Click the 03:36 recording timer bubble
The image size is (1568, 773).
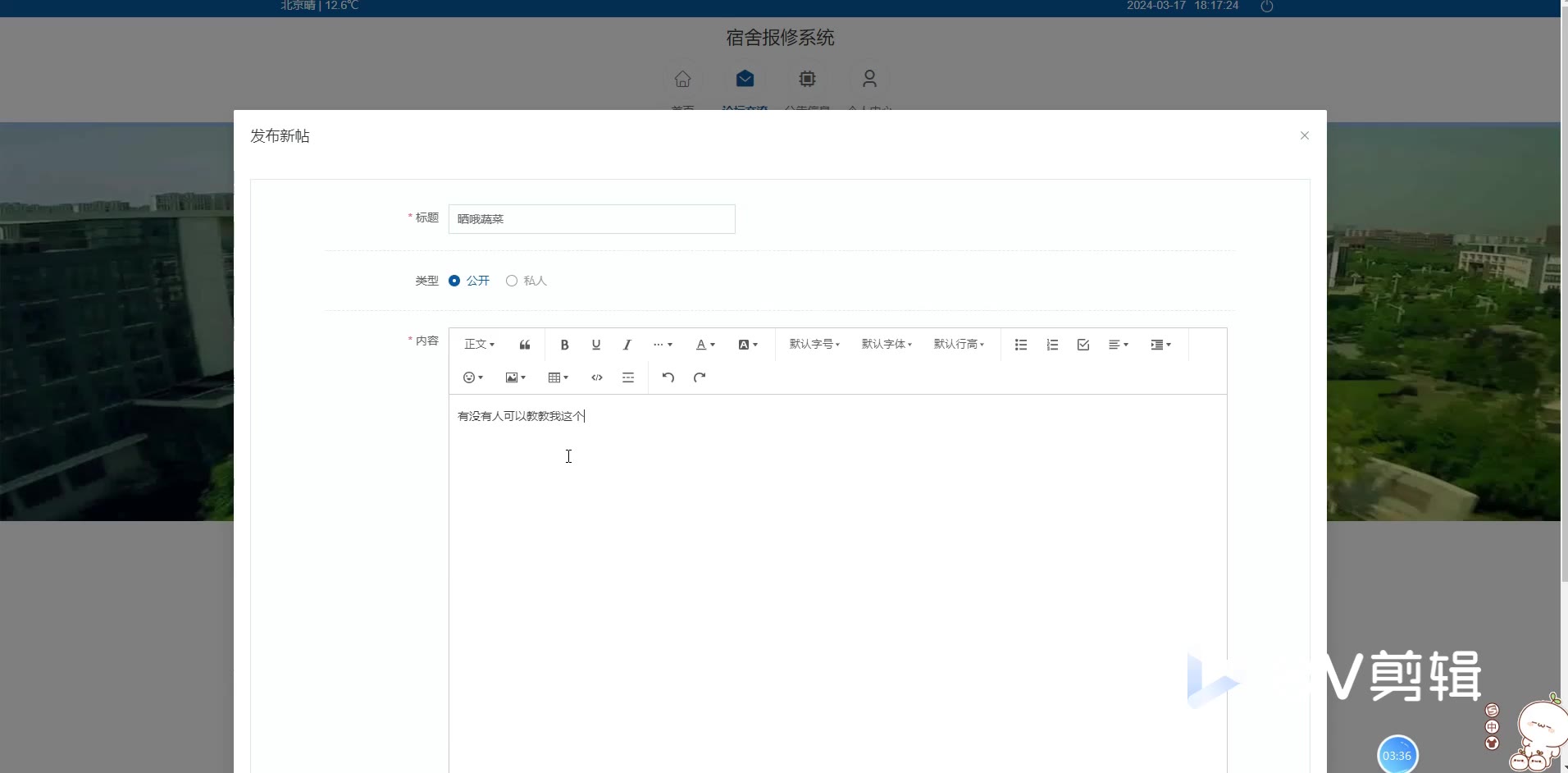1397,755
